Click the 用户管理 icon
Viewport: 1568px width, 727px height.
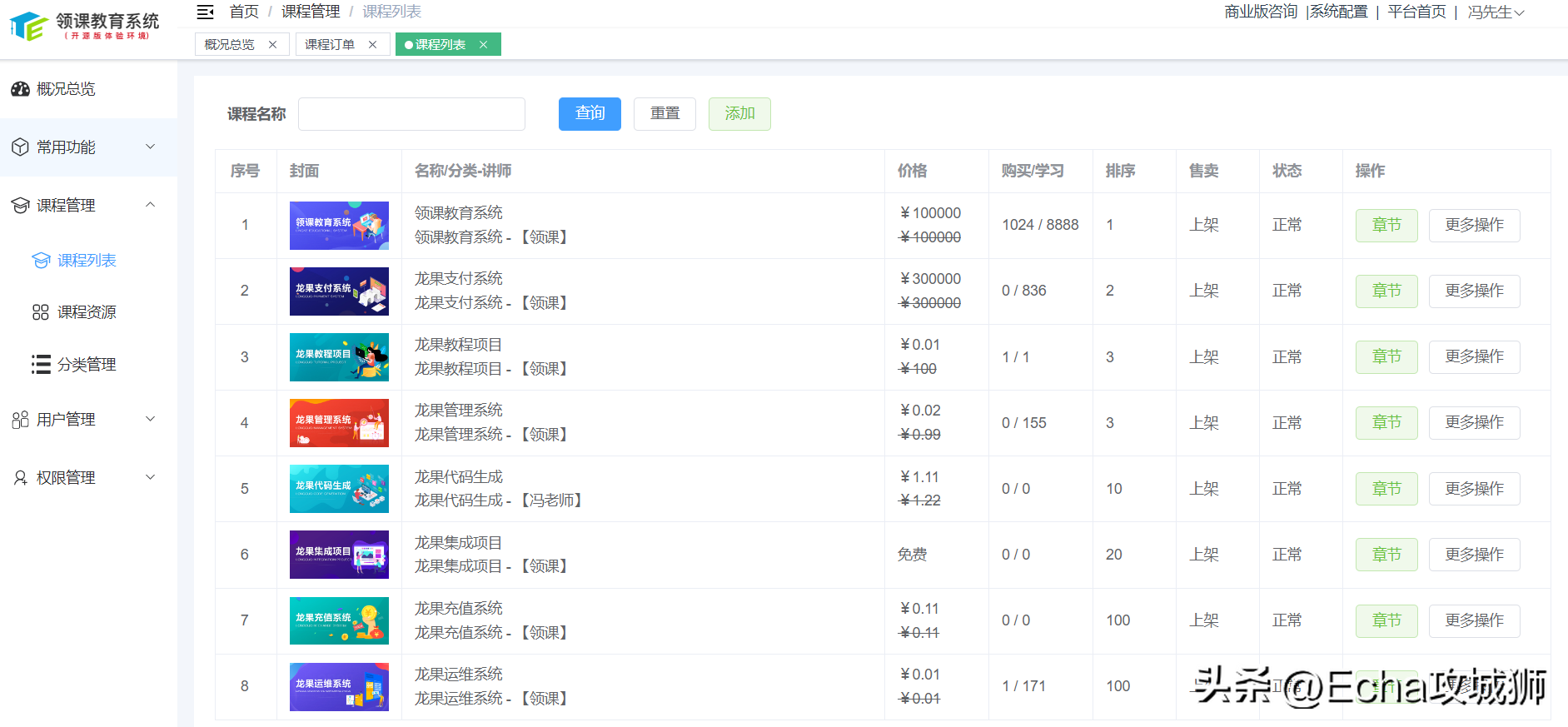[x=20, y=420]
